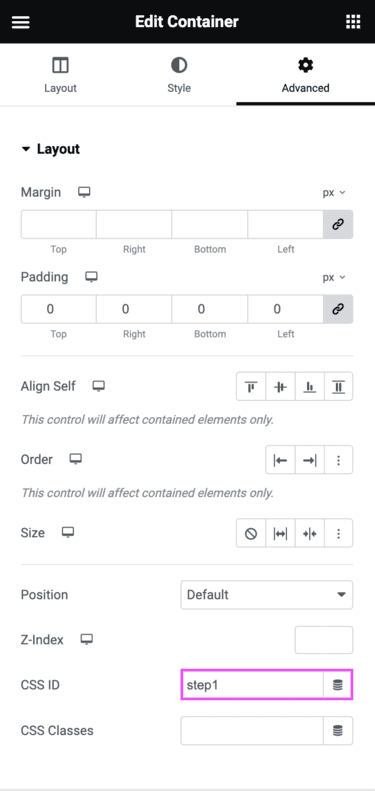The image size is (375, 791).
Task: Toggle linked values for Margin
Action: tap(338, 224)
